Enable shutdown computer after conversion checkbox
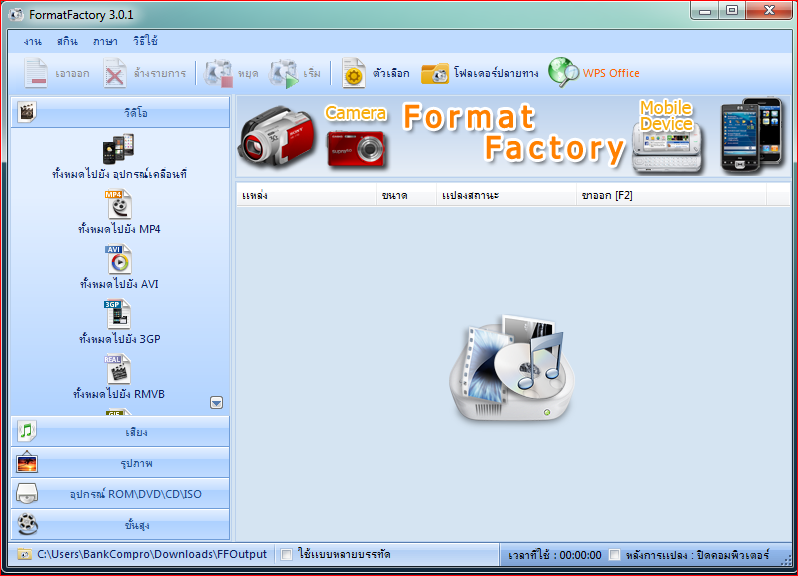Image resolution: width=798 pixels, height=576 pixels. 615,555
